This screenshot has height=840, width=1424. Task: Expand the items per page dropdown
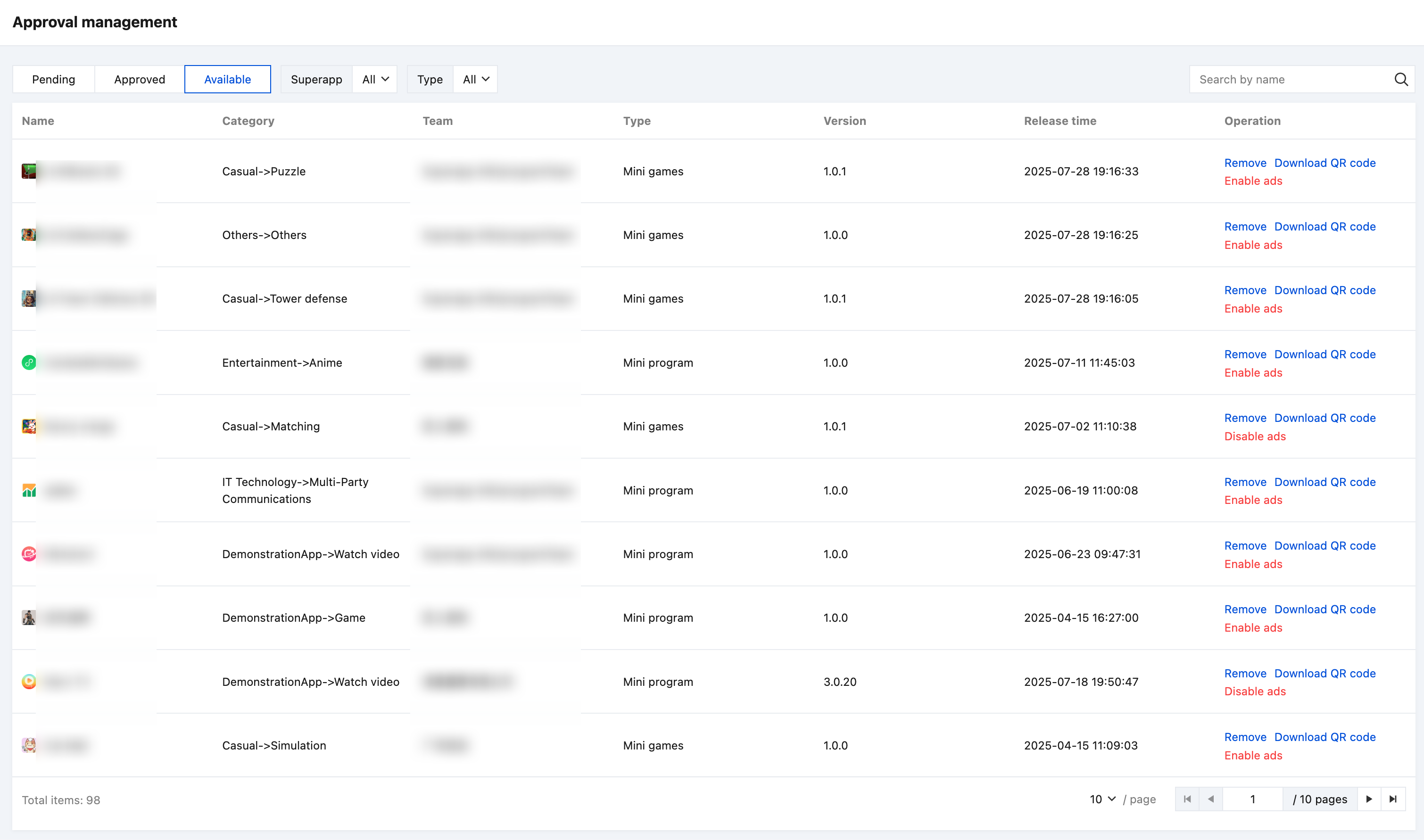(x=1102, y=799)
